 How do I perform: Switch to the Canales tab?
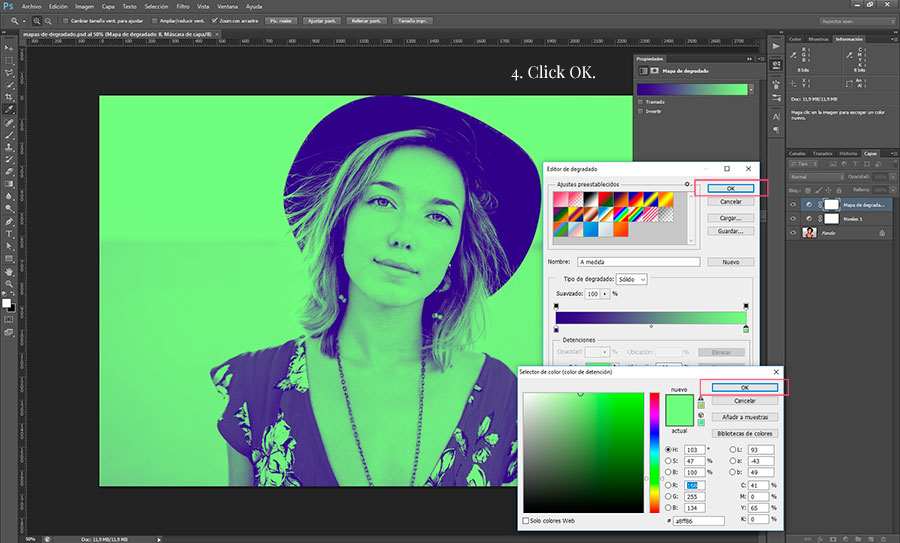(797, 153)
